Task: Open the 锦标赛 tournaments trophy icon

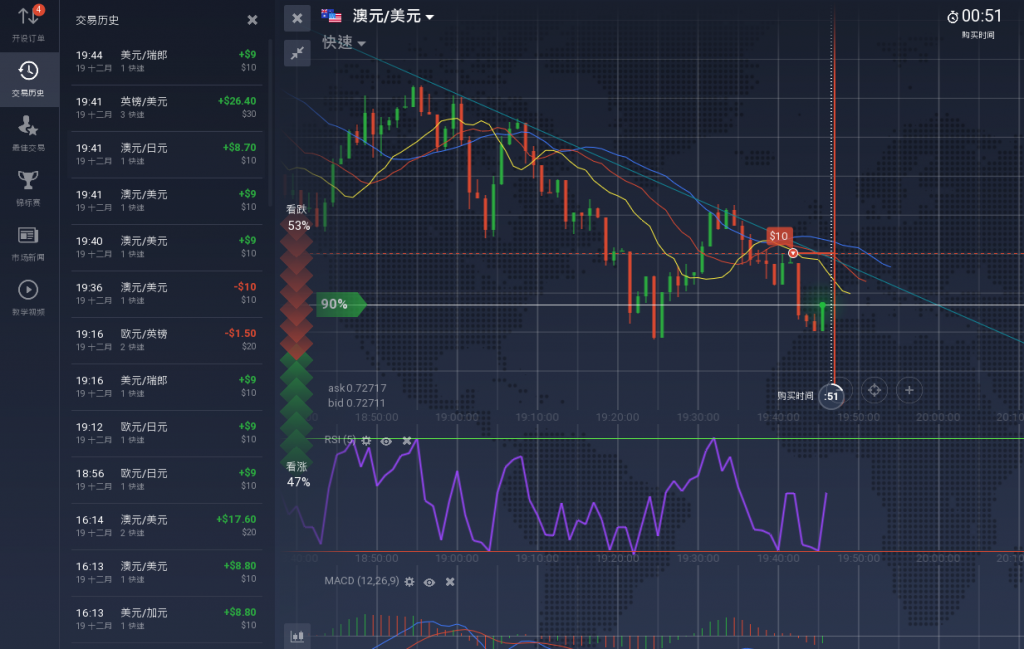Action: point(29,187)
